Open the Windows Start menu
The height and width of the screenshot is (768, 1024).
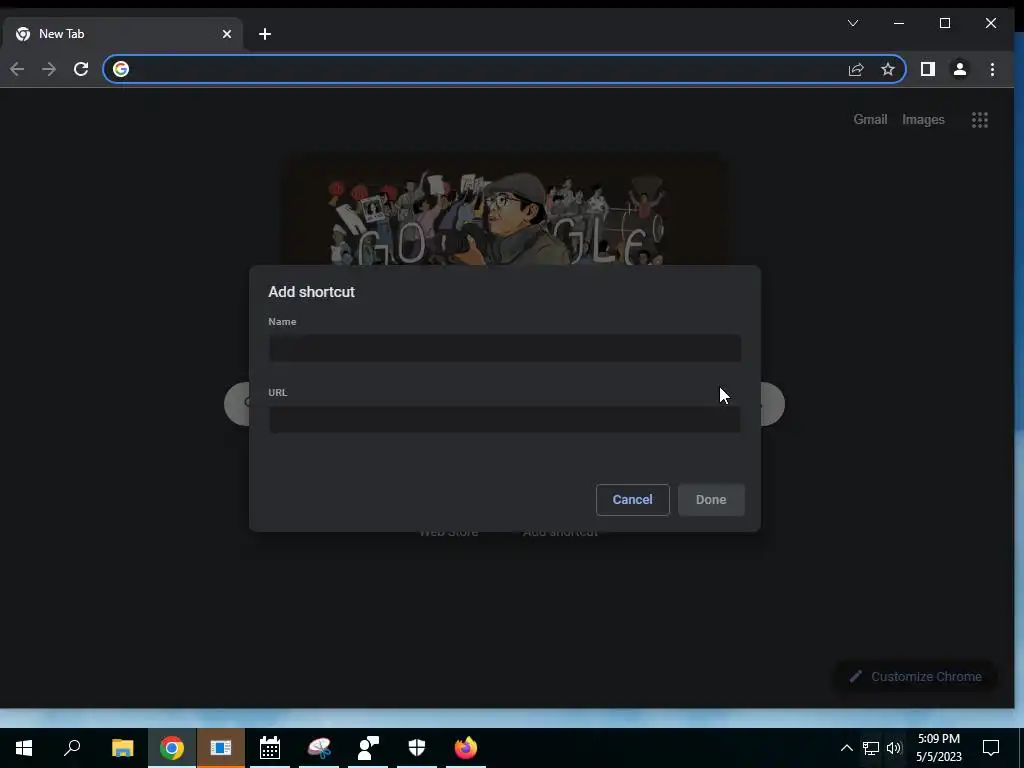point(24,748)
